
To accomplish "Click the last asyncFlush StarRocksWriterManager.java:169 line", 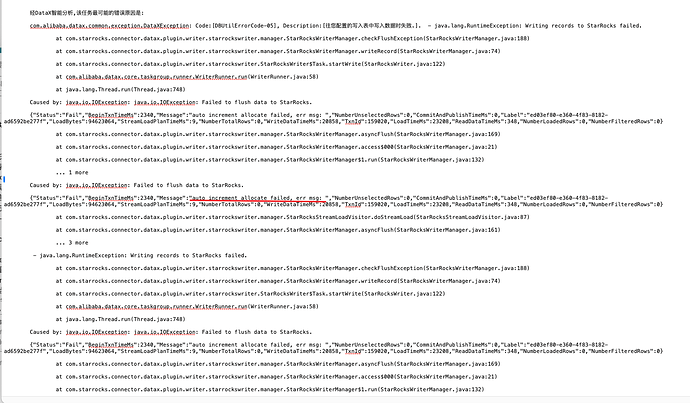I will point(278,364).
